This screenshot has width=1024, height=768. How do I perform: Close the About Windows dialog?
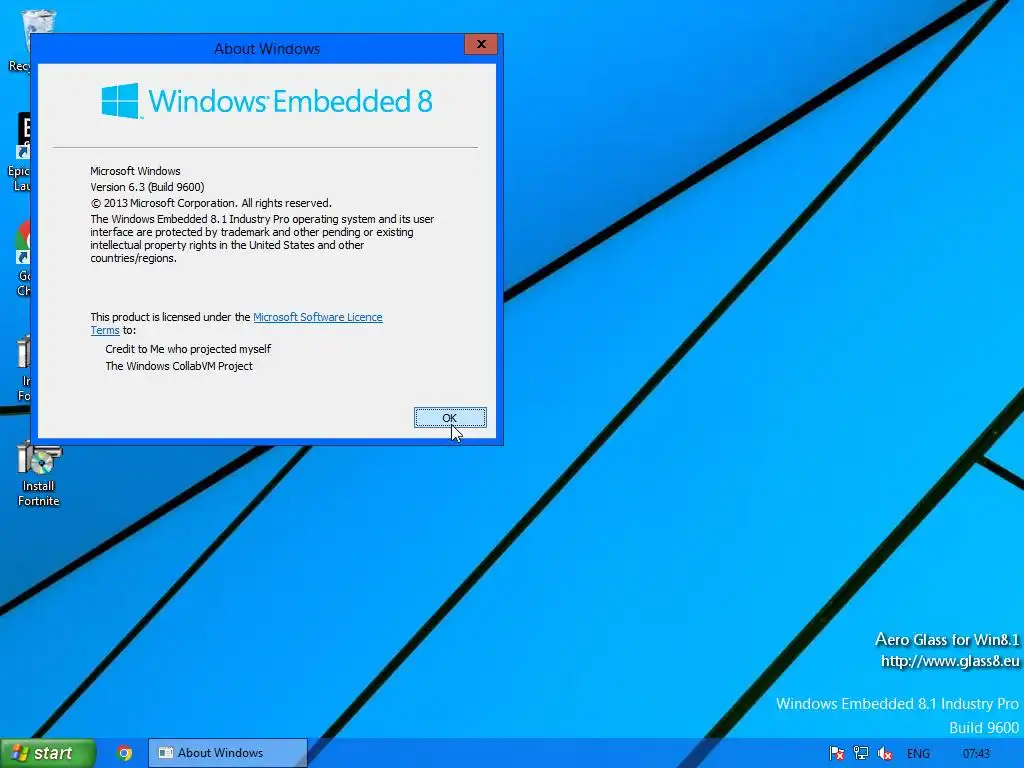481,44
